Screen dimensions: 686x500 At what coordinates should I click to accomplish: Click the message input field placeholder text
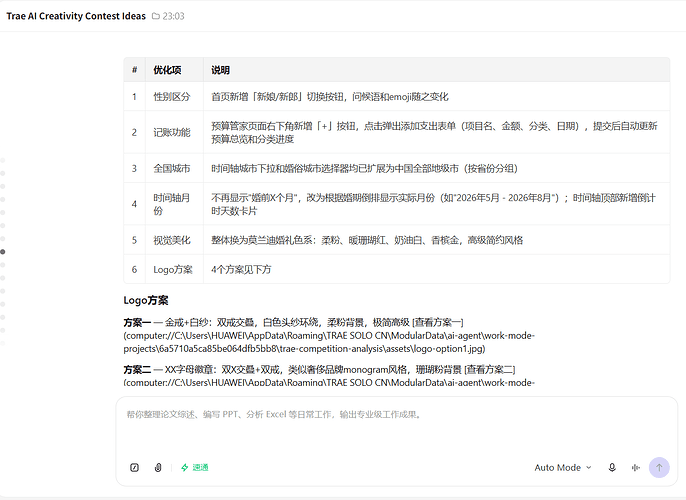pyautogui.click(x=274, y=414)
